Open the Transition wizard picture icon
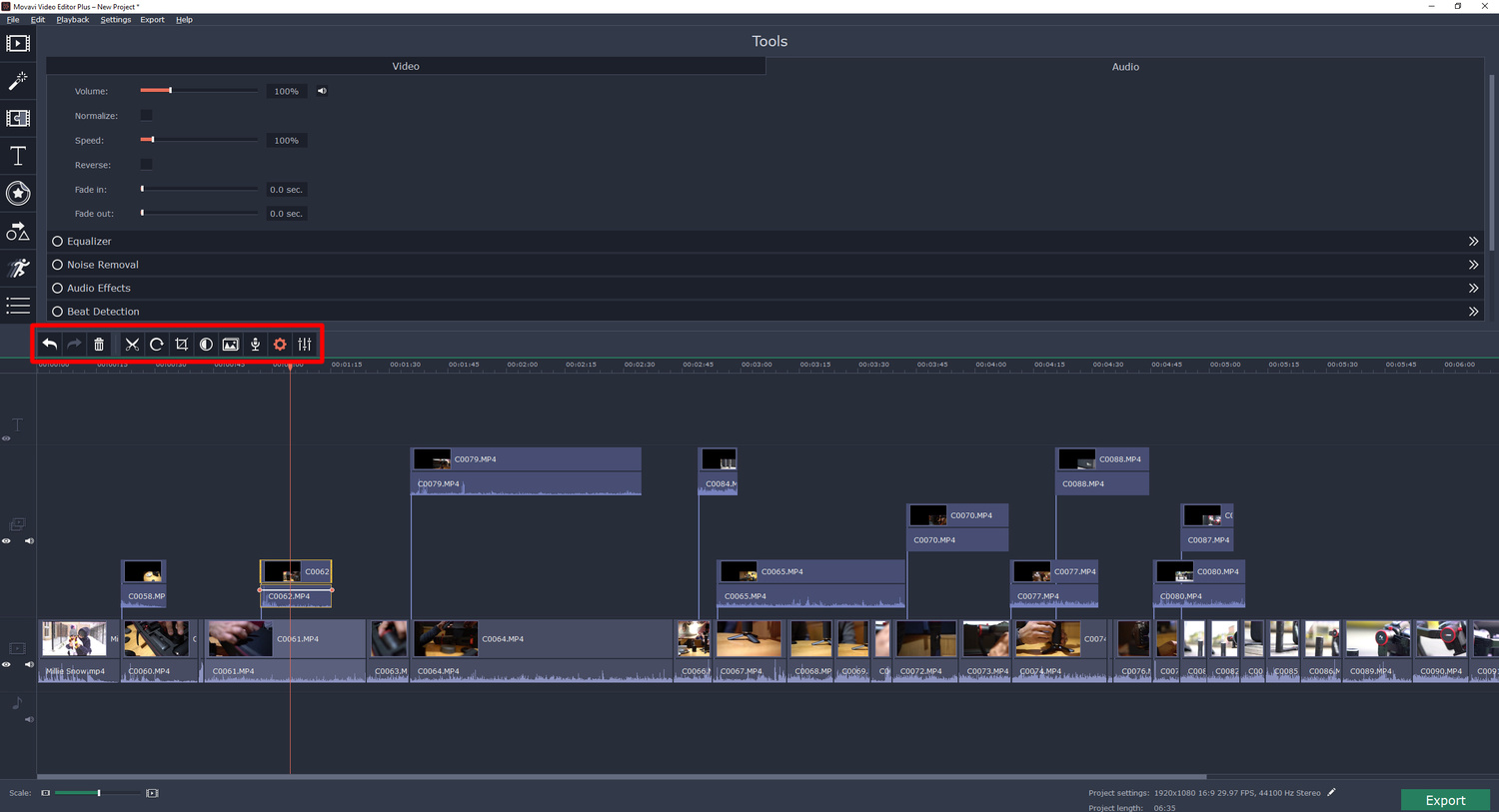 231,344
